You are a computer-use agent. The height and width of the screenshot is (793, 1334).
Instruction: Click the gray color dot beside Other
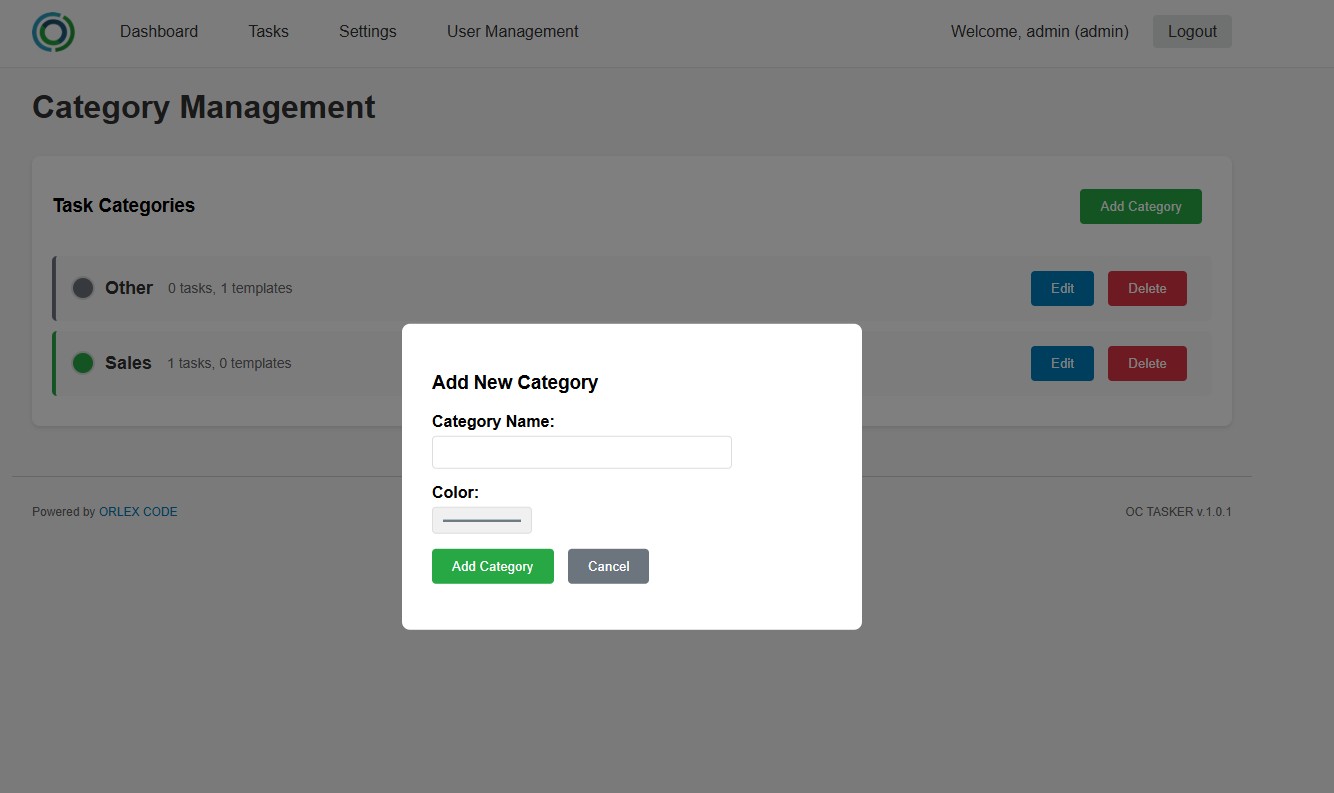pos(83,288)
